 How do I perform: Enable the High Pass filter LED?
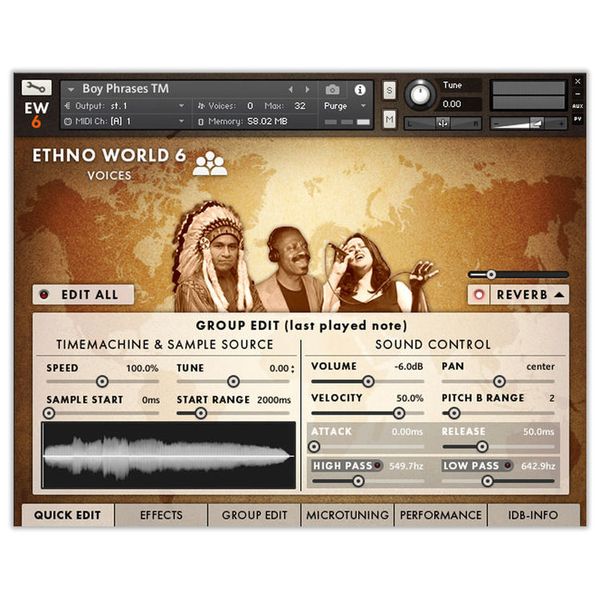[x=377, y=465]
